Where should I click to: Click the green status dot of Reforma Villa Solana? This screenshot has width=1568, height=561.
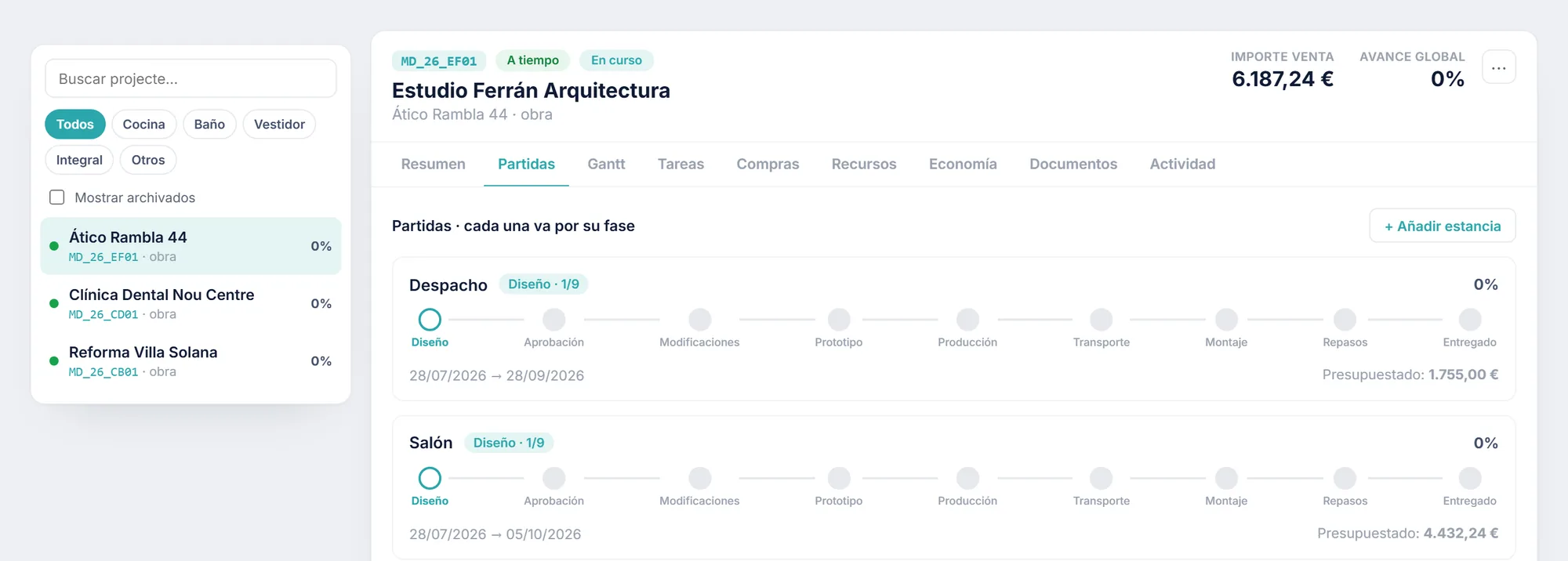[x=54, y=361]
